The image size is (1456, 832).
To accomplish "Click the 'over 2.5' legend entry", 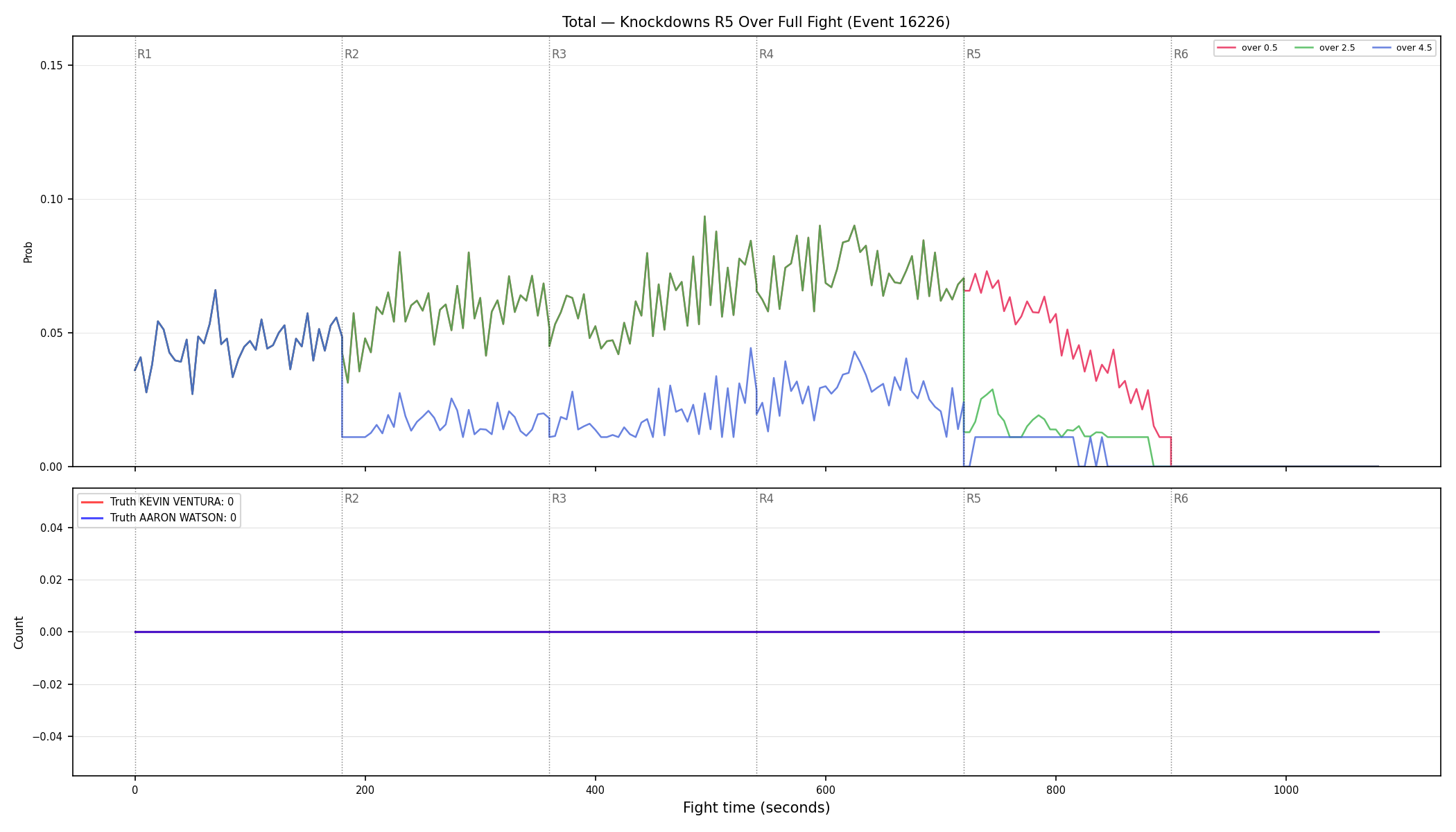I will [x=1325, y=48].
